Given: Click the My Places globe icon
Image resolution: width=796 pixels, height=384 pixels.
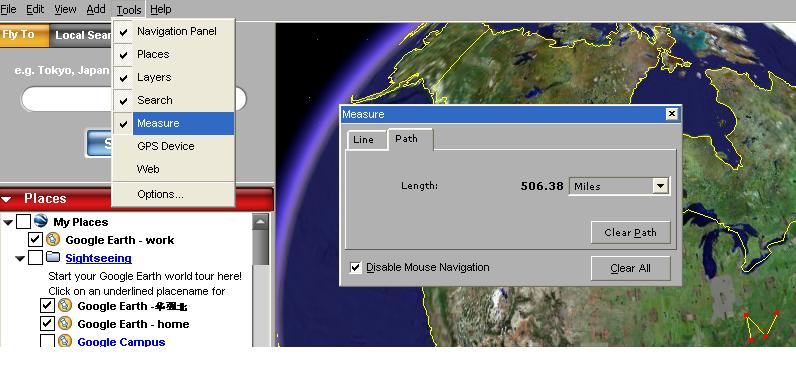Looking at the screenshot, I should tap(41, 221).
